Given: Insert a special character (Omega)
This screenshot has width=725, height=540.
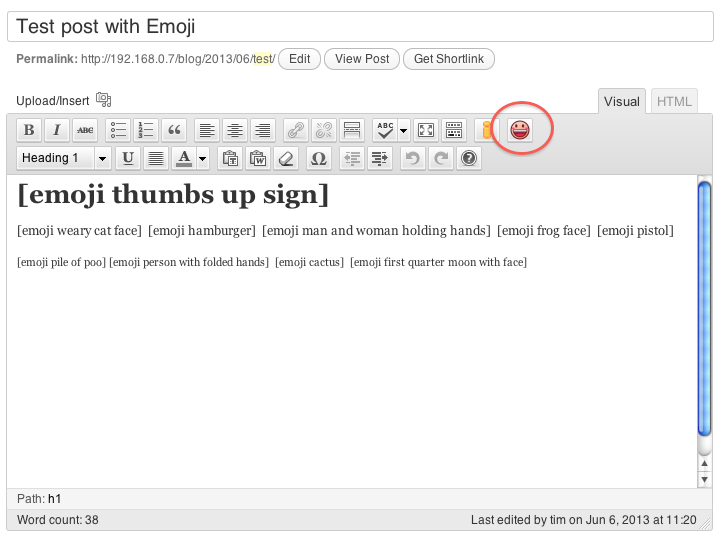Looking at the screenshot, I should pyautogui.click(x=319, y=159).
